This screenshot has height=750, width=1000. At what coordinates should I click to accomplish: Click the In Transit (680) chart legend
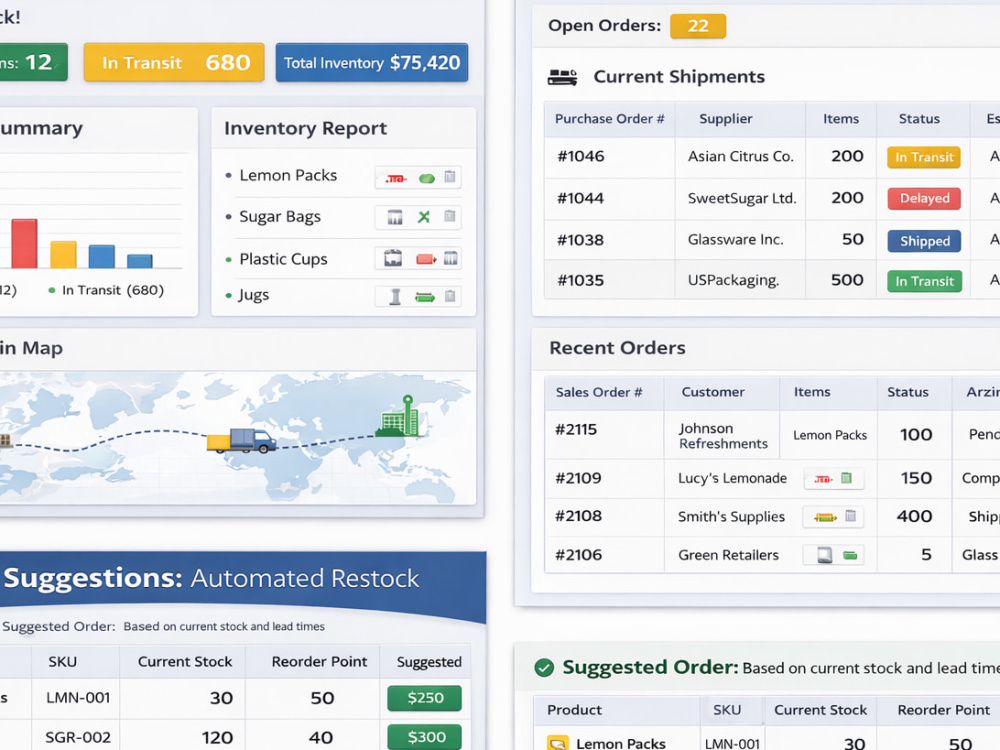point(107,290)
